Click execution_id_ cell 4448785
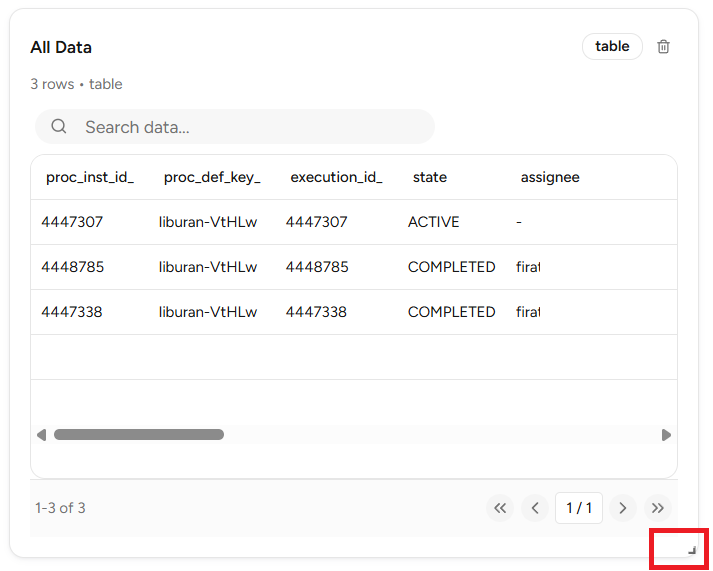The width and height of the screenshot is (713, 571). pyautogui.click(x=317, y=267)
